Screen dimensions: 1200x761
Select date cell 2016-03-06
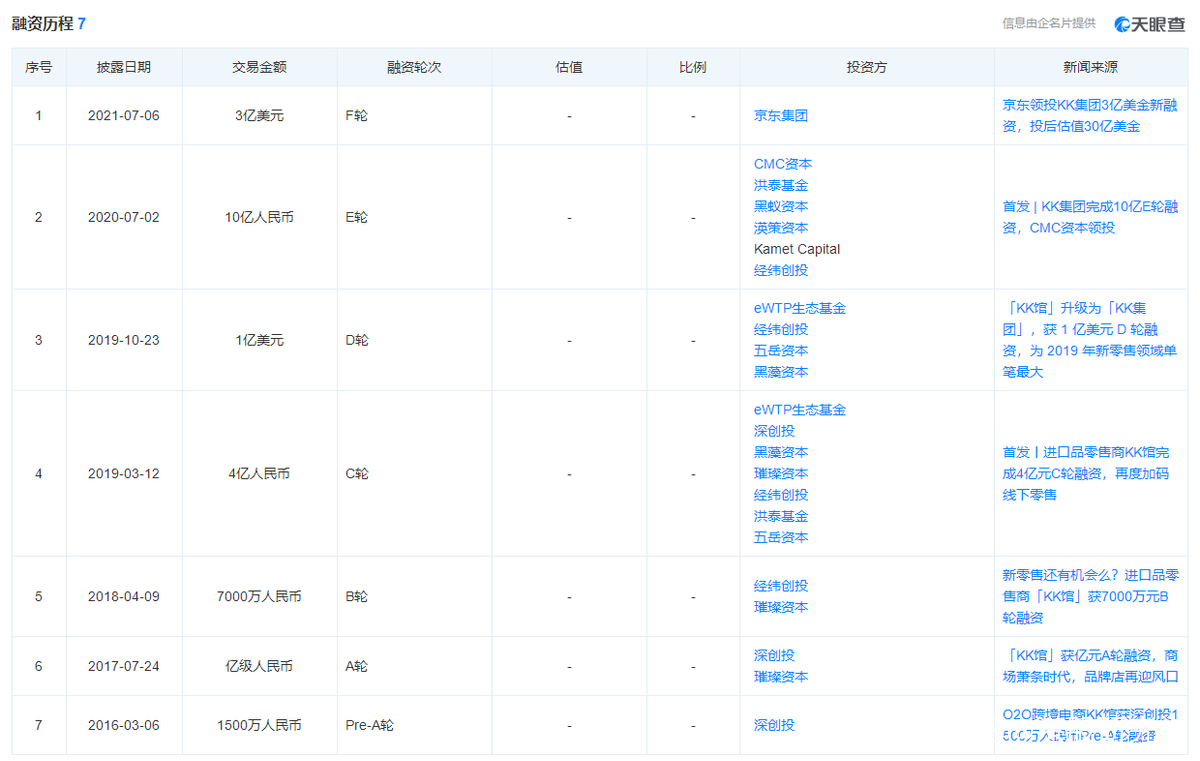click(x=124, y=726)
